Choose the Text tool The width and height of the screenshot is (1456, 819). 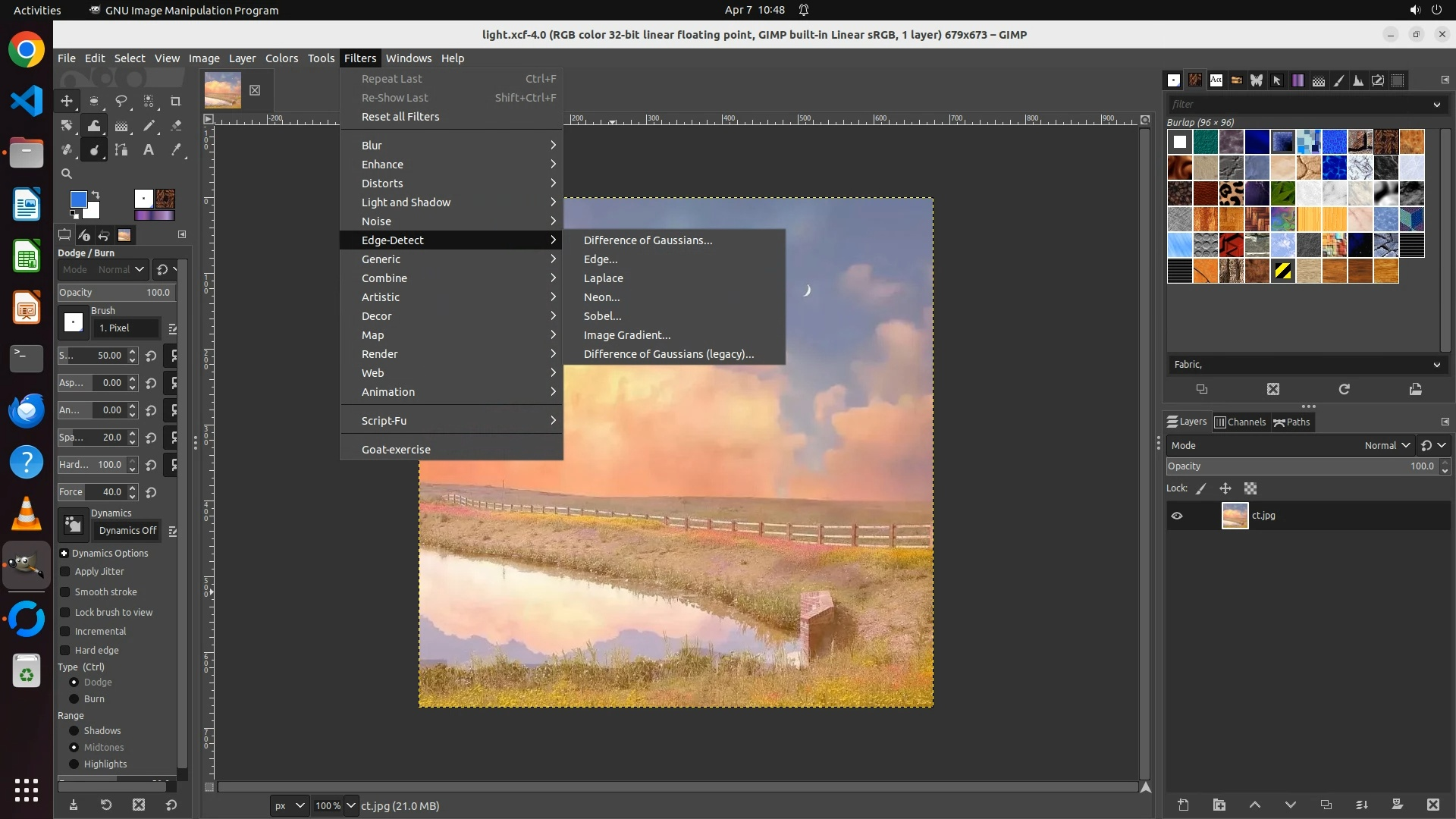click(149, 150)
